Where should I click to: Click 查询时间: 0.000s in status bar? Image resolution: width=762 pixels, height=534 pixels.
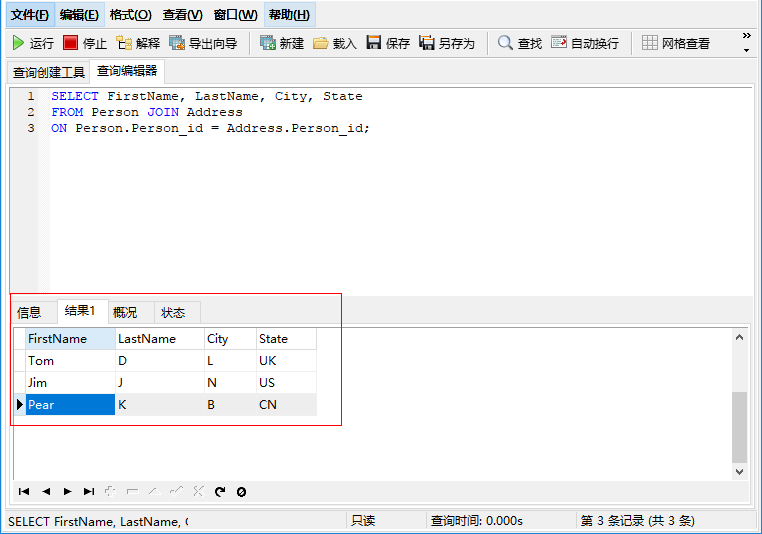pyautogui.click(x=477, y=521)
